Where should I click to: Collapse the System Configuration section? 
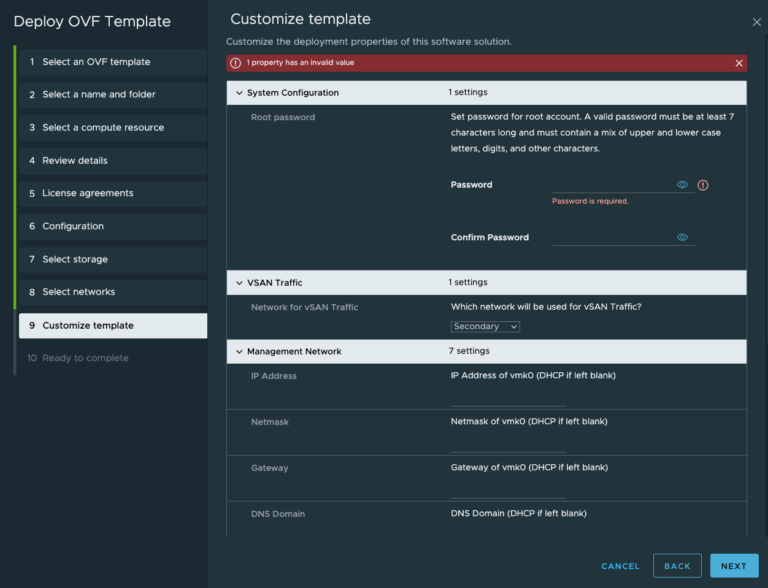[x=239, y=93]
